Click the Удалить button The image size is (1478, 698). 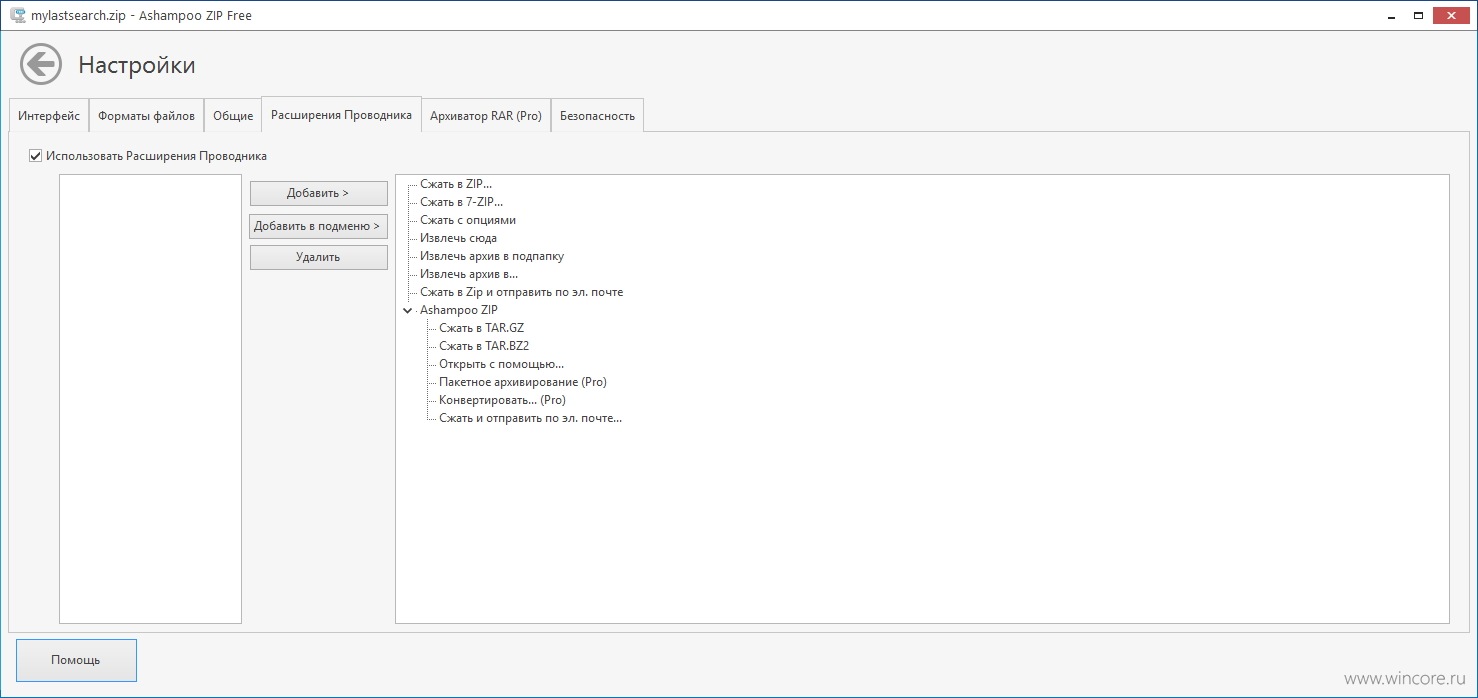(318, 257)
